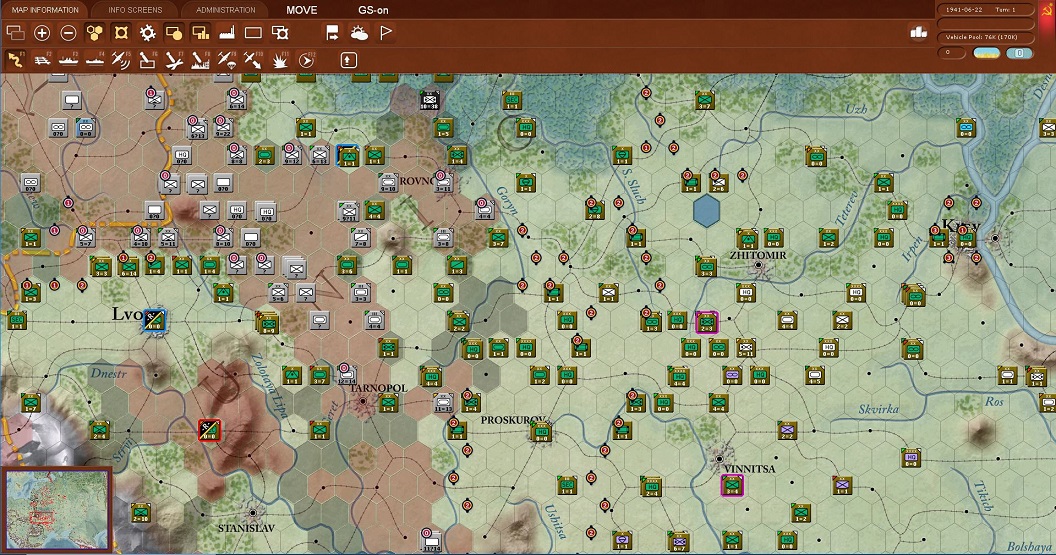Click the ZHITOMIR city label

tap(758, 255)
